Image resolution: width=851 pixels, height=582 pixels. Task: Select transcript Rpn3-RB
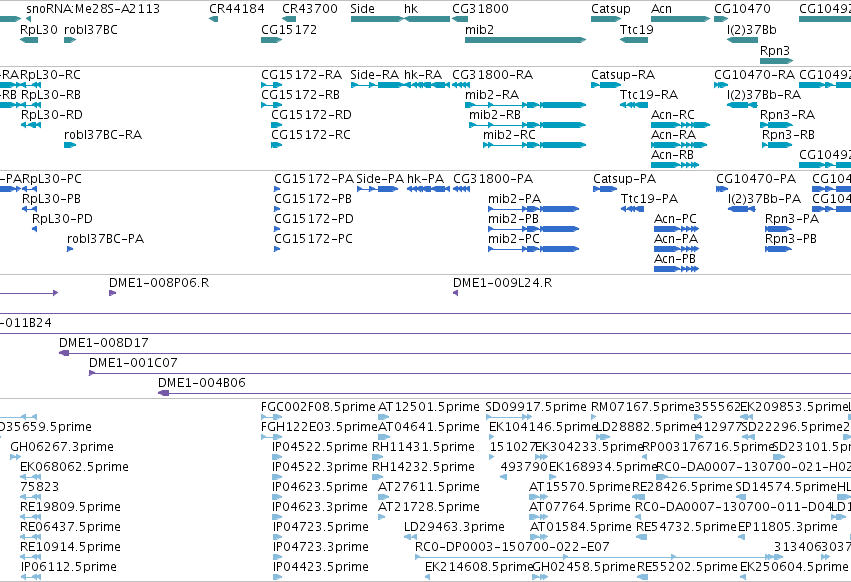(788, 135)
